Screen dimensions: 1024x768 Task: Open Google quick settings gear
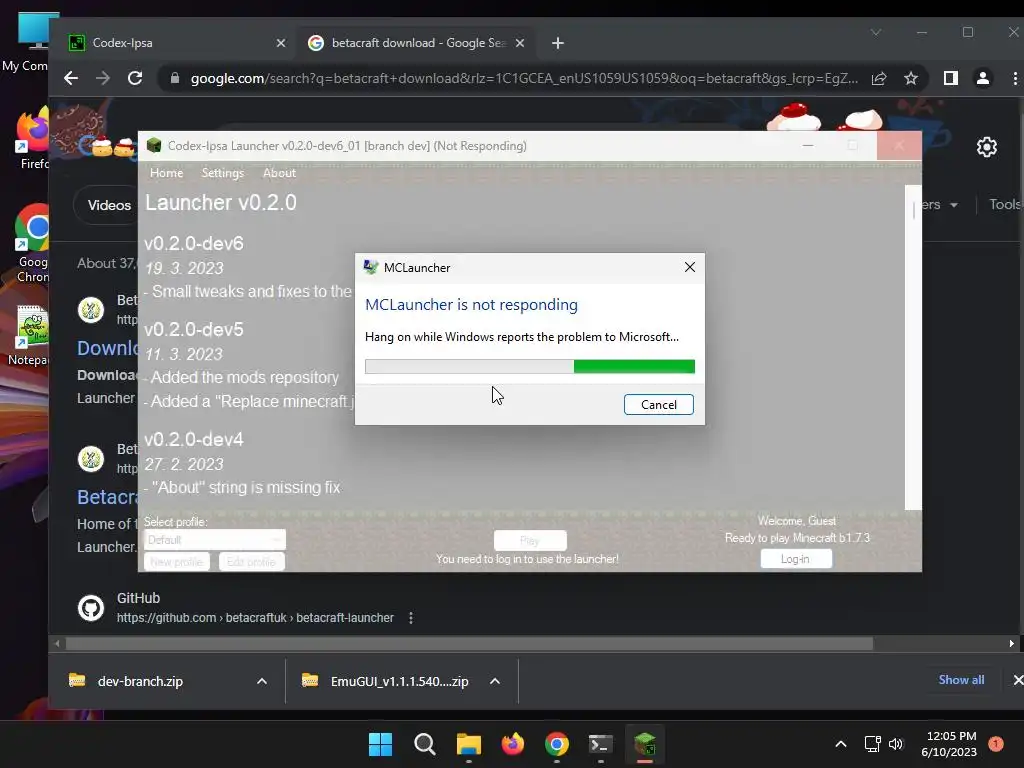click(987, 147)
